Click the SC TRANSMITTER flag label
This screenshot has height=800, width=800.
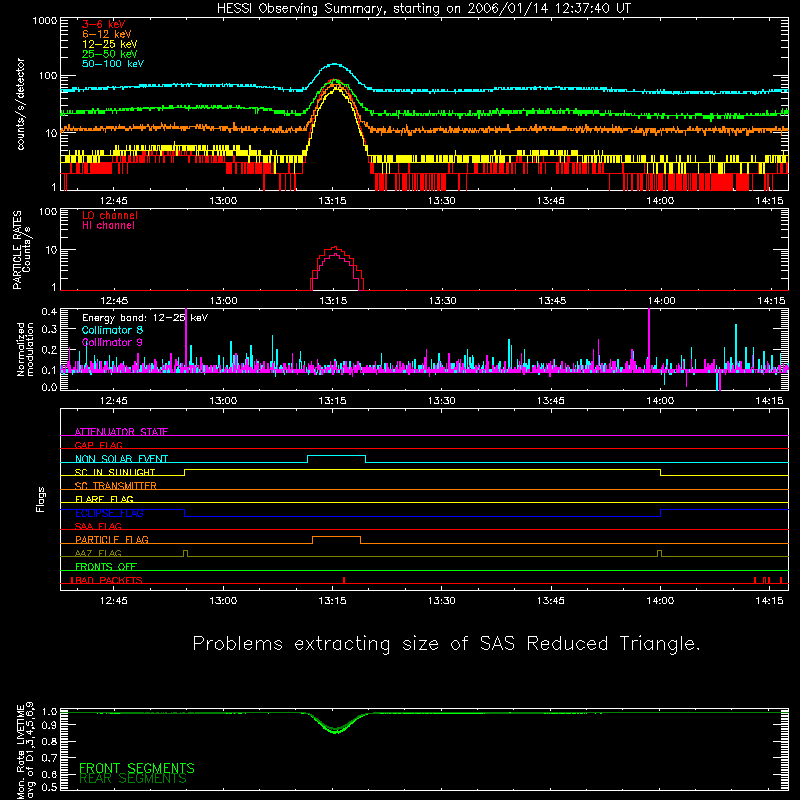tap(116, 486)
